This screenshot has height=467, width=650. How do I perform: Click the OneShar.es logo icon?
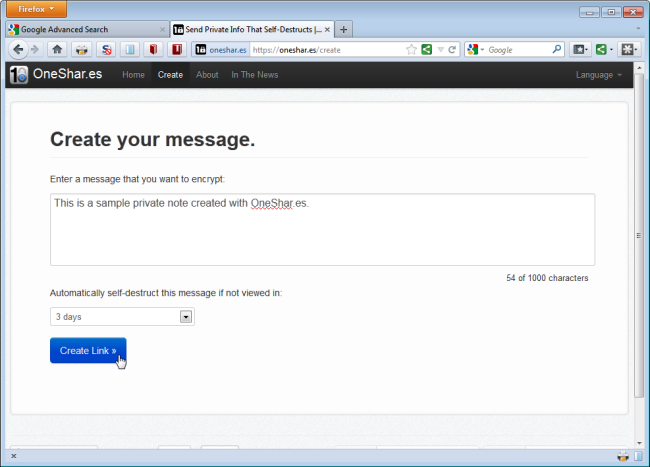pyautogui.click(x=19, y=75)
